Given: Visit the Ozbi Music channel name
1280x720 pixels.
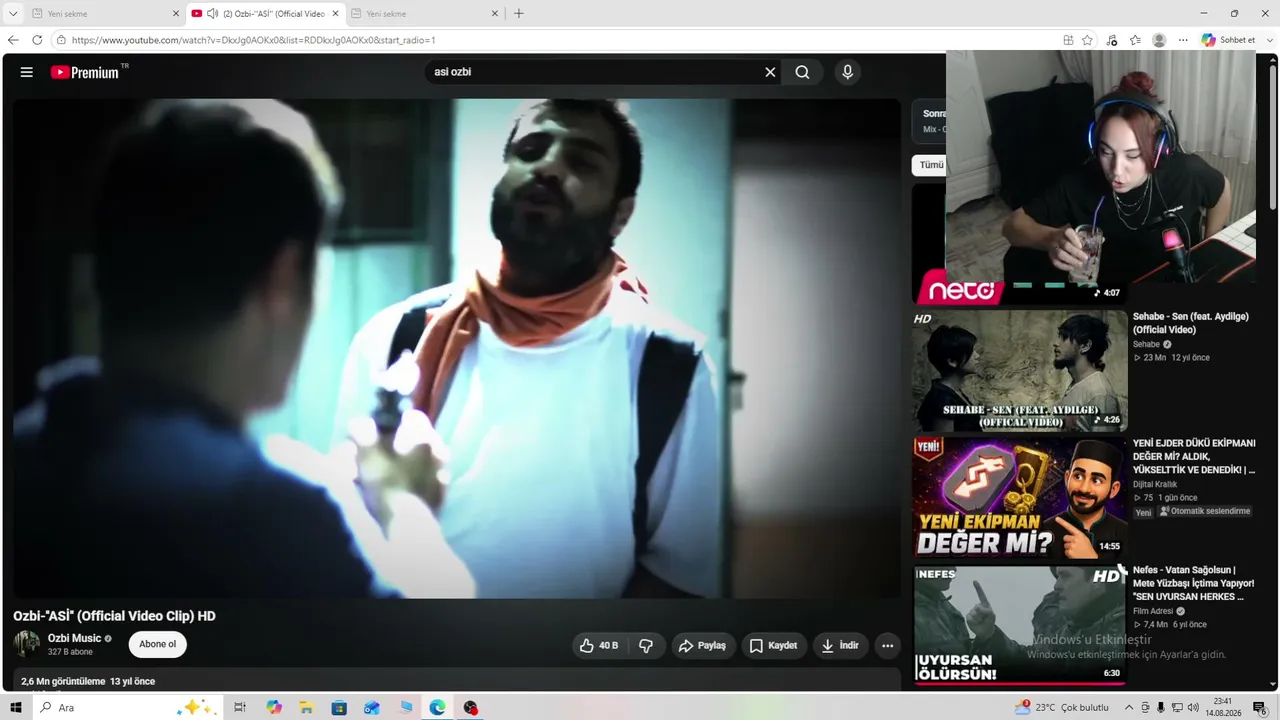Looking at the screenshot, I should click(74, 638).
